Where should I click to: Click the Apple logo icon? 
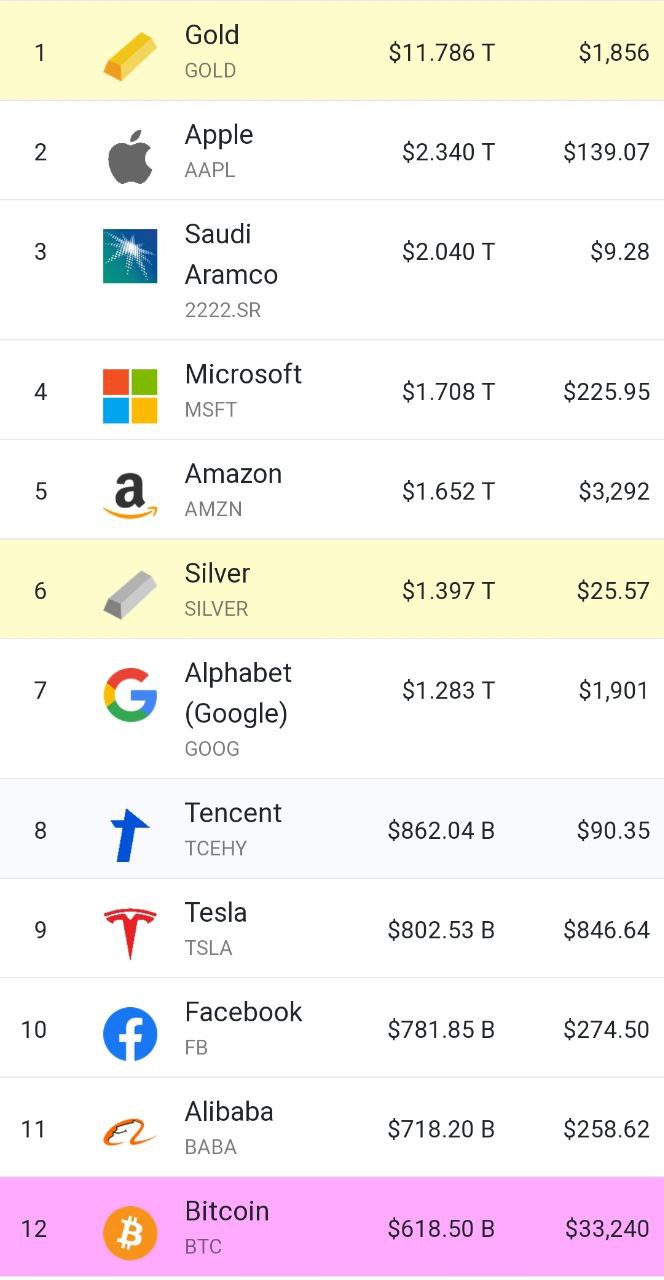(130, 156)
